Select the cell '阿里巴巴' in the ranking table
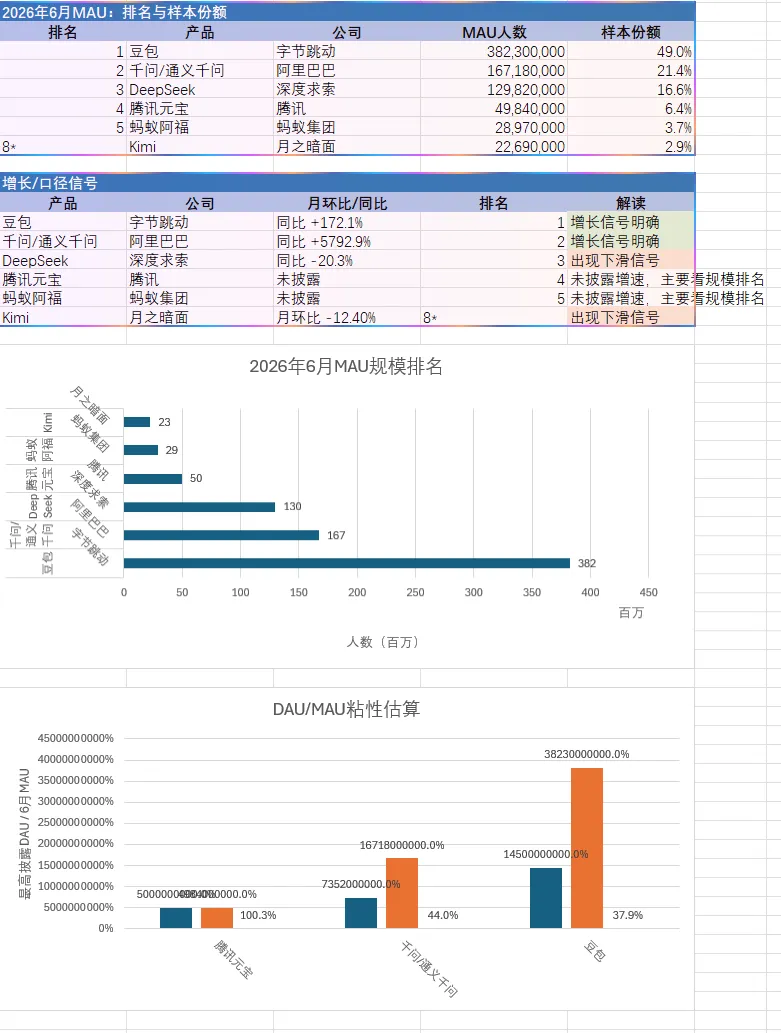The width and height of the screenshot is (781, 1033). click(x=347, y=70)
